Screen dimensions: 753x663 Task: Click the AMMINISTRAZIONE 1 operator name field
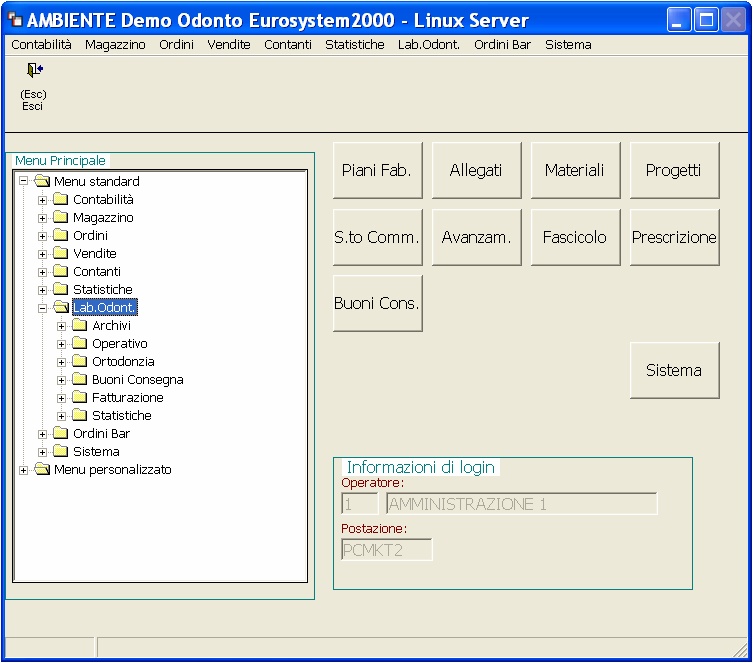522,504
